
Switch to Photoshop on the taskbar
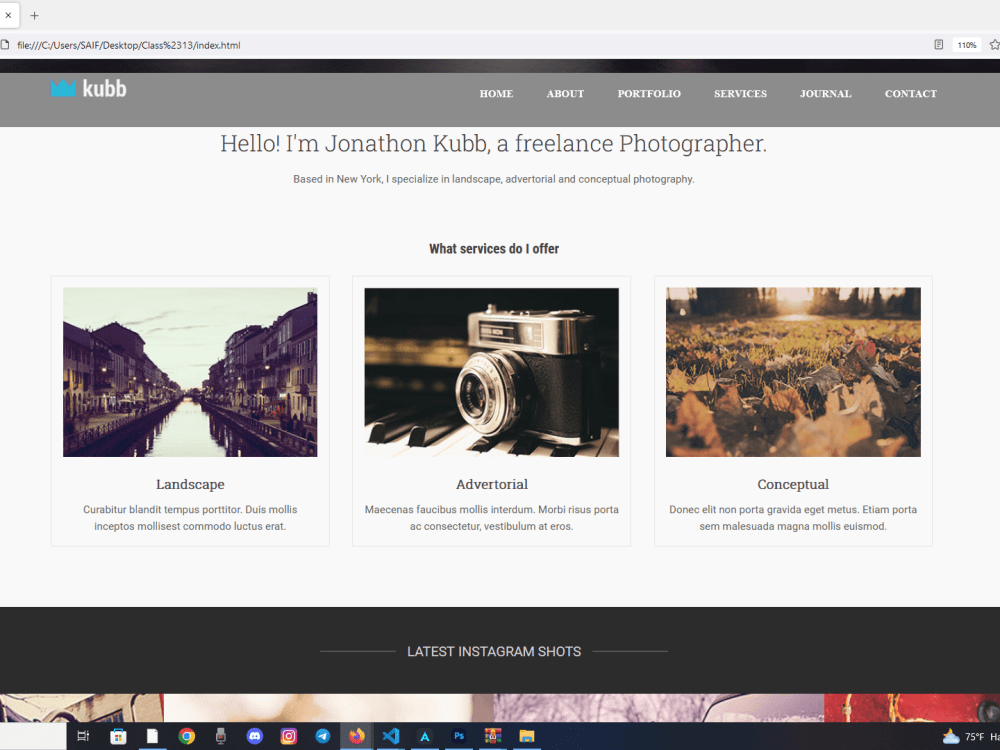click(x=459, y=736)
